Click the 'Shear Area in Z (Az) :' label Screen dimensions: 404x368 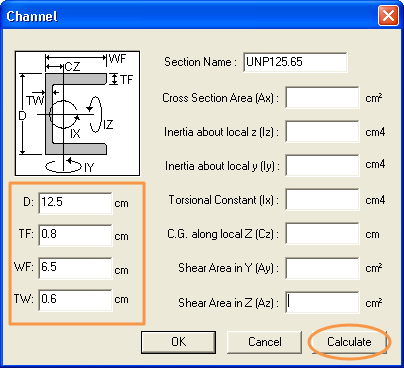229,303
